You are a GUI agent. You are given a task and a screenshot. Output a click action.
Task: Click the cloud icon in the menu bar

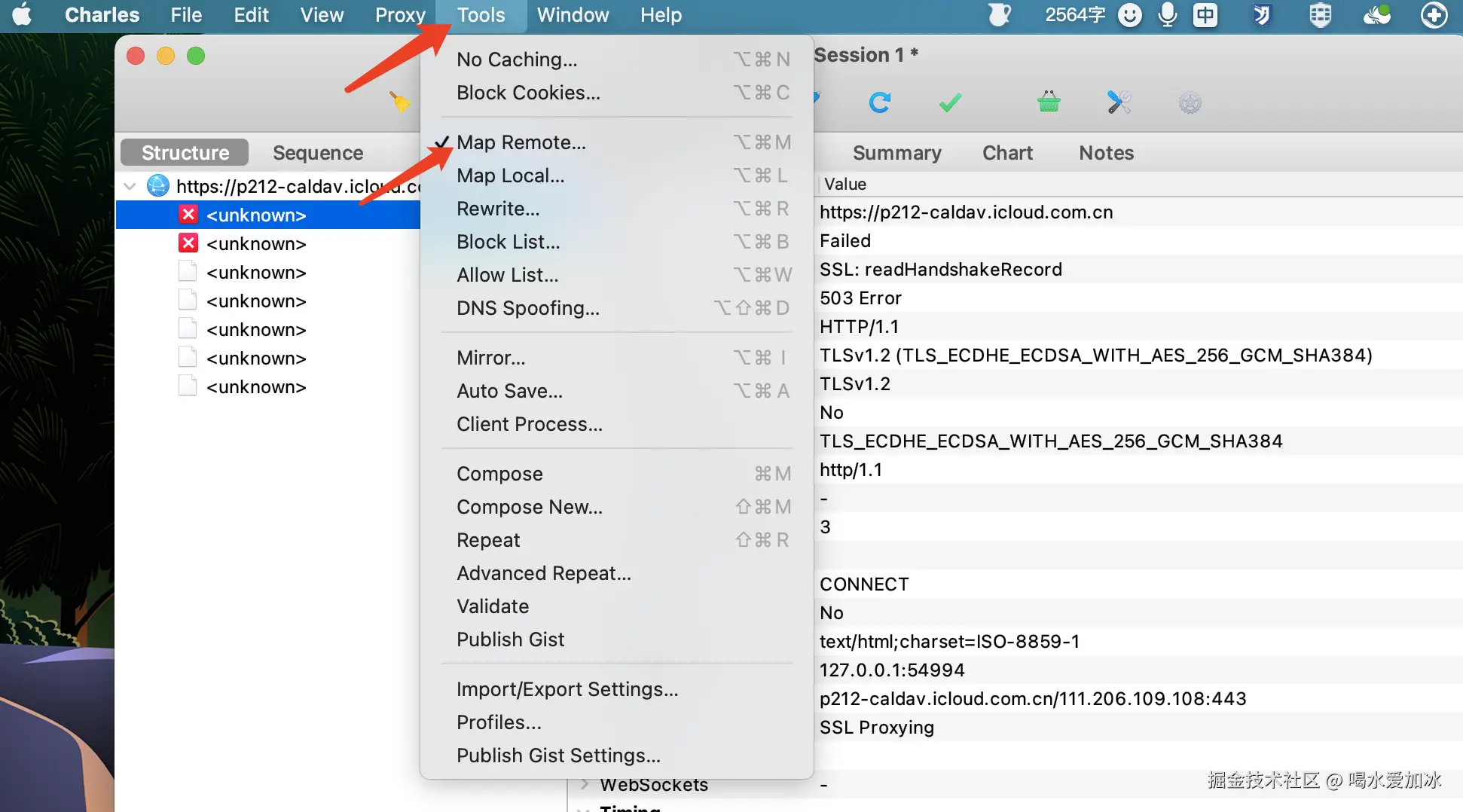[x=1377, y=14]
